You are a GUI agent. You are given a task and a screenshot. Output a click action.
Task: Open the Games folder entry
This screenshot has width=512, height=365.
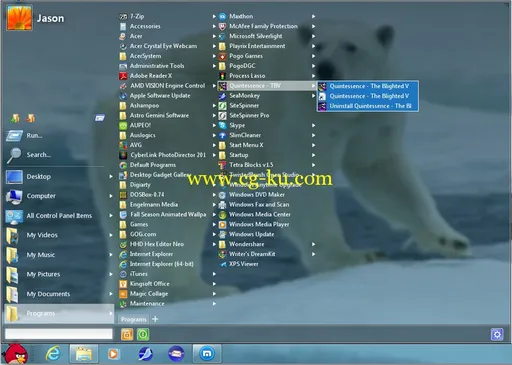click(168, 225)
